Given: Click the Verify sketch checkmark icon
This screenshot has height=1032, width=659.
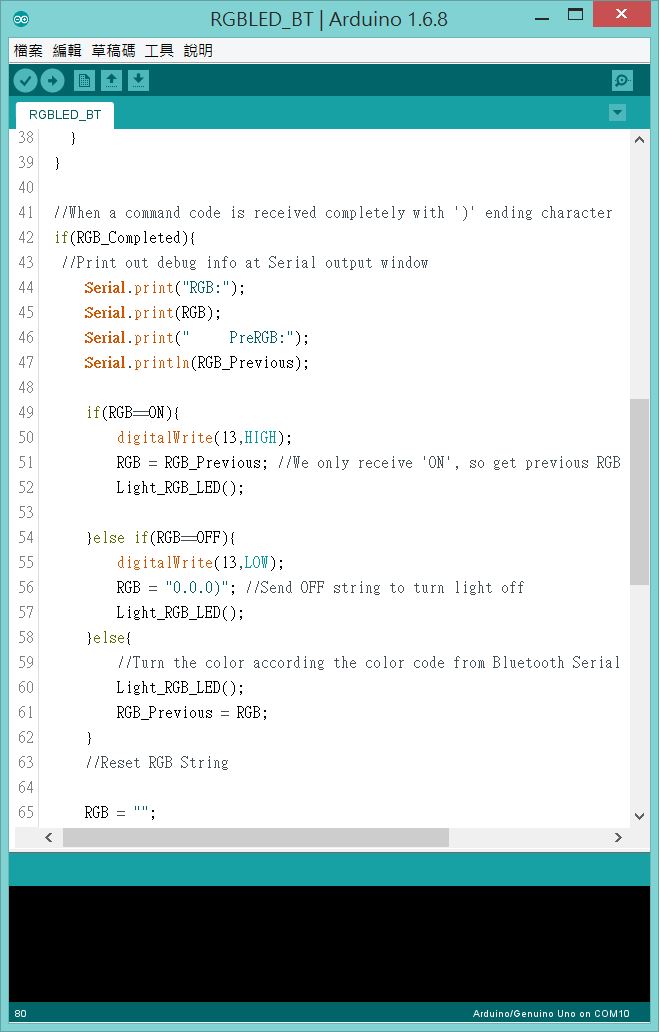Looking at the screenshot, I should click(x=26, y=81).
